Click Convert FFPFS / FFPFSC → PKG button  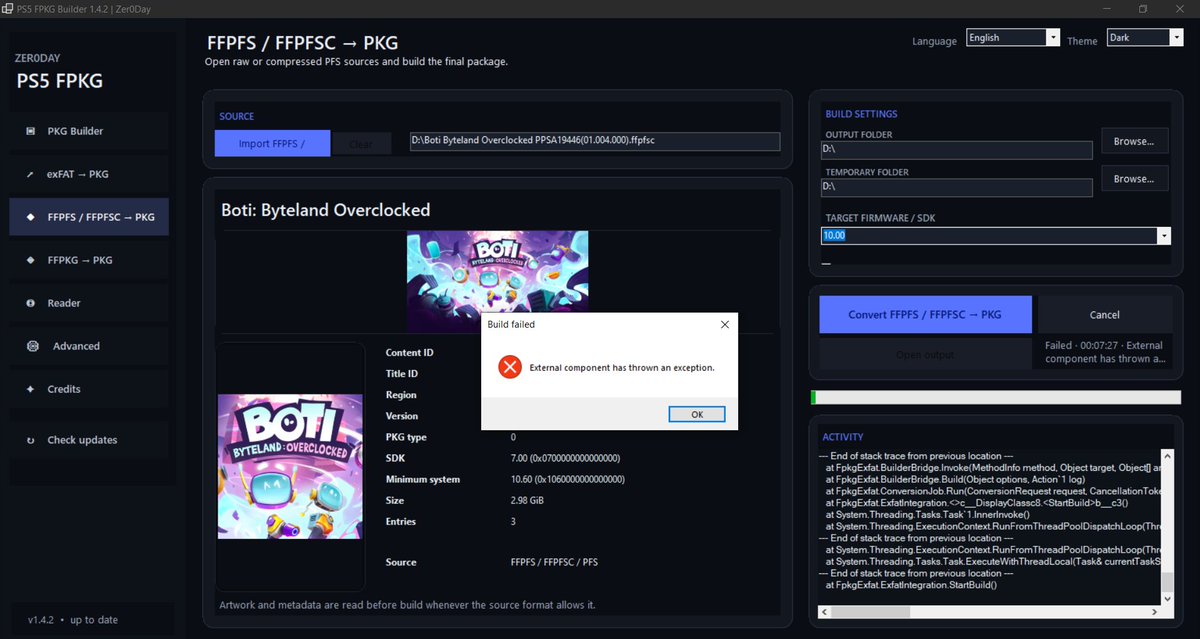pyautogui.click(x=925, y=314)
